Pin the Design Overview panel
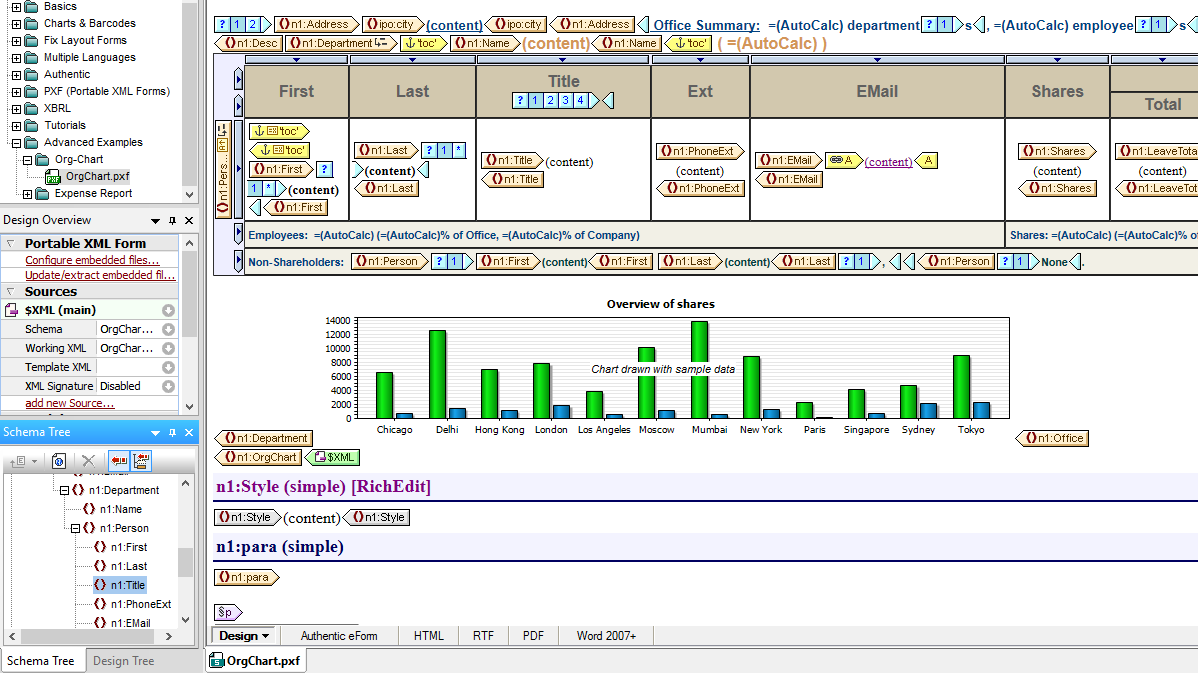The height and width of the screenshot is (673, 1198). pos(172,220)
